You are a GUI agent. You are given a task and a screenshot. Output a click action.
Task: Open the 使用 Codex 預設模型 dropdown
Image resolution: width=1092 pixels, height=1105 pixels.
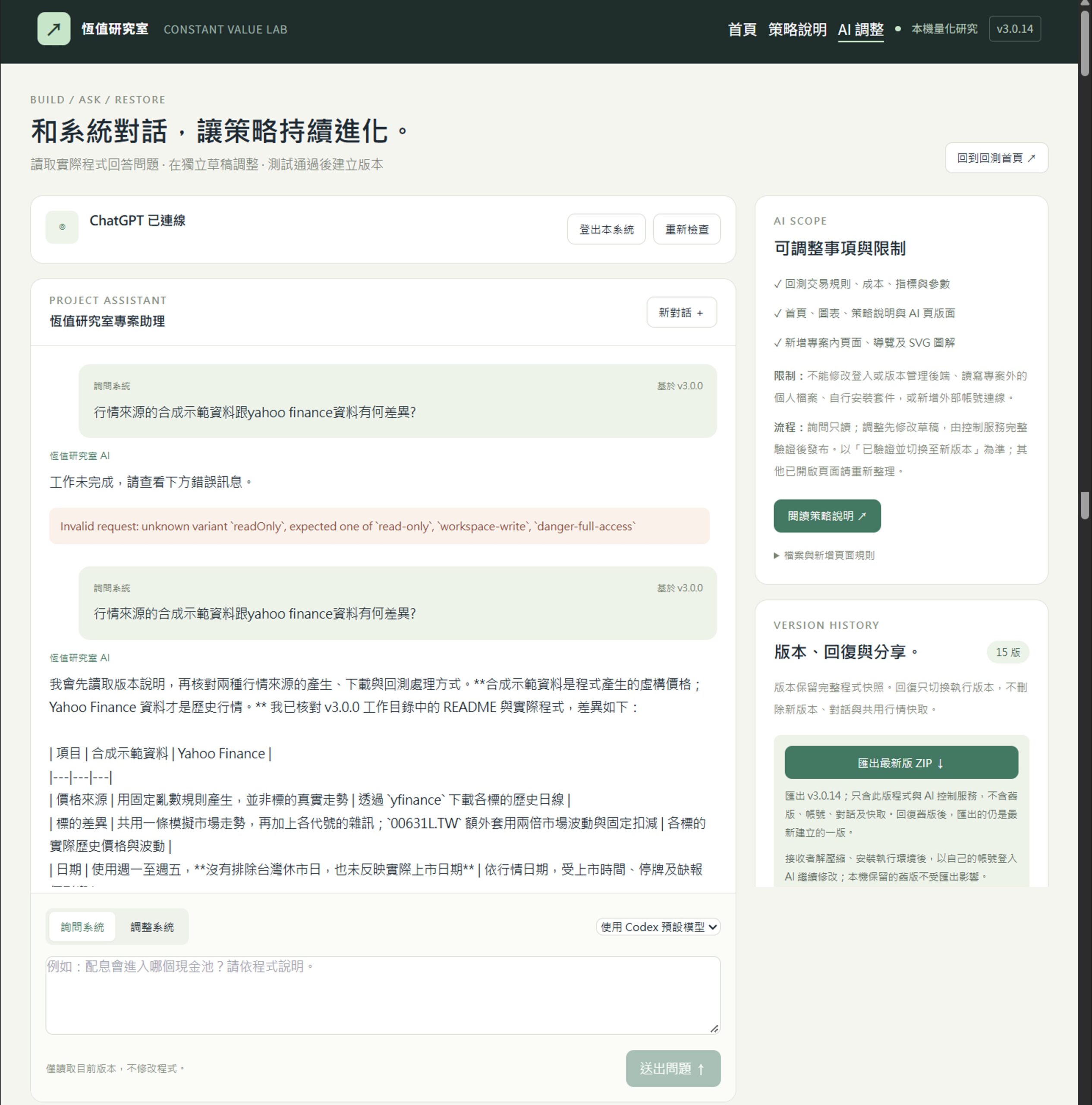tap(658, 927)
